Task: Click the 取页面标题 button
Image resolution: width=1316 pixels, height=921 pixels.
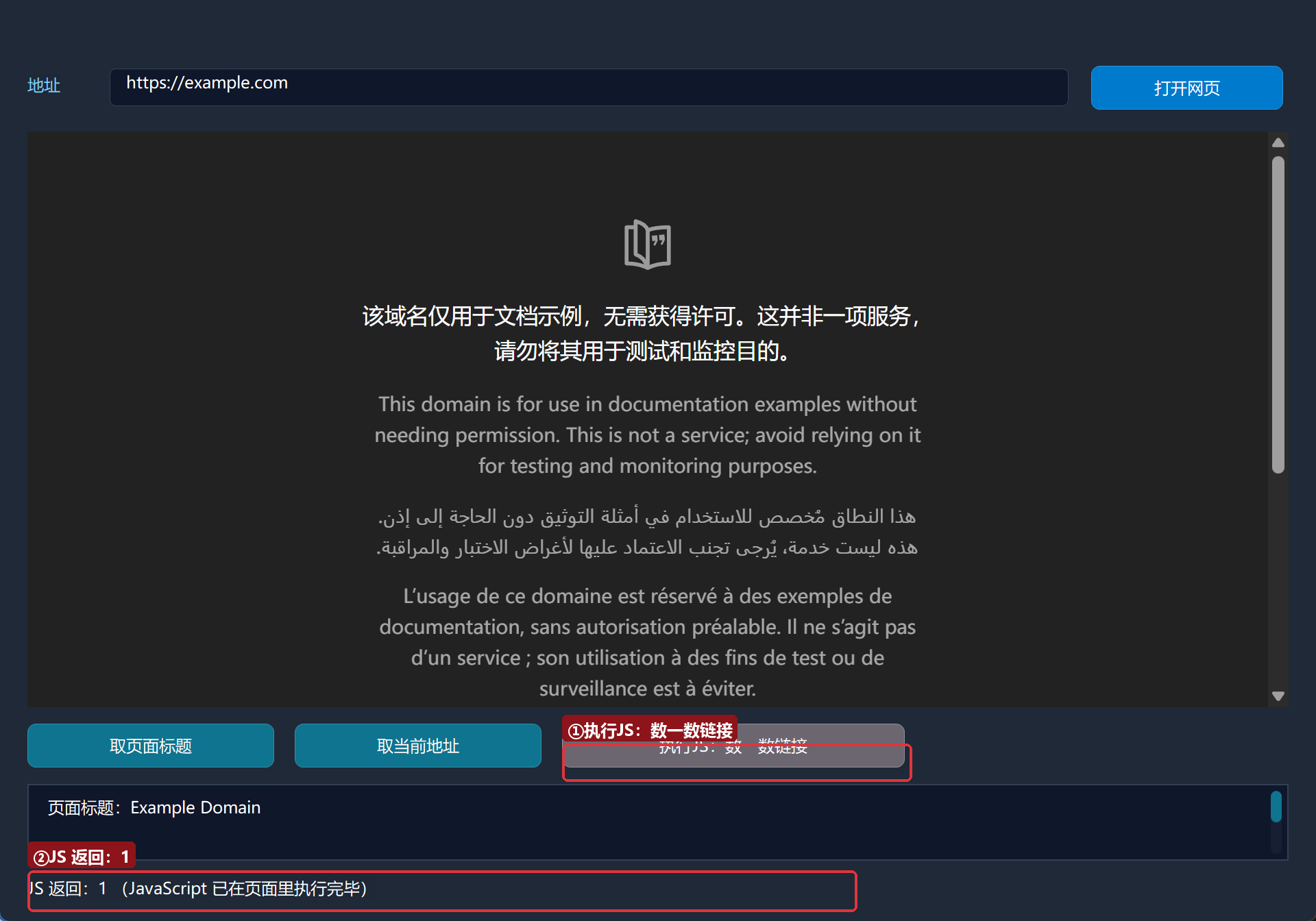Action: pyautogui.click(x=151, y=746)
